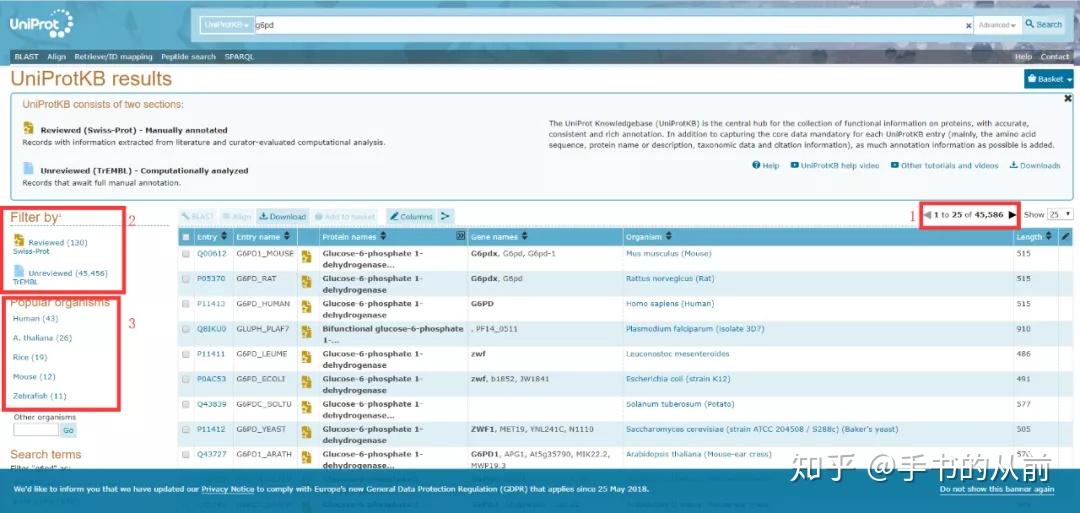1080x513 pixels.
Task: Close the UniProtKB info panel
Action: pyautogui.click(x=1068, y=98)
